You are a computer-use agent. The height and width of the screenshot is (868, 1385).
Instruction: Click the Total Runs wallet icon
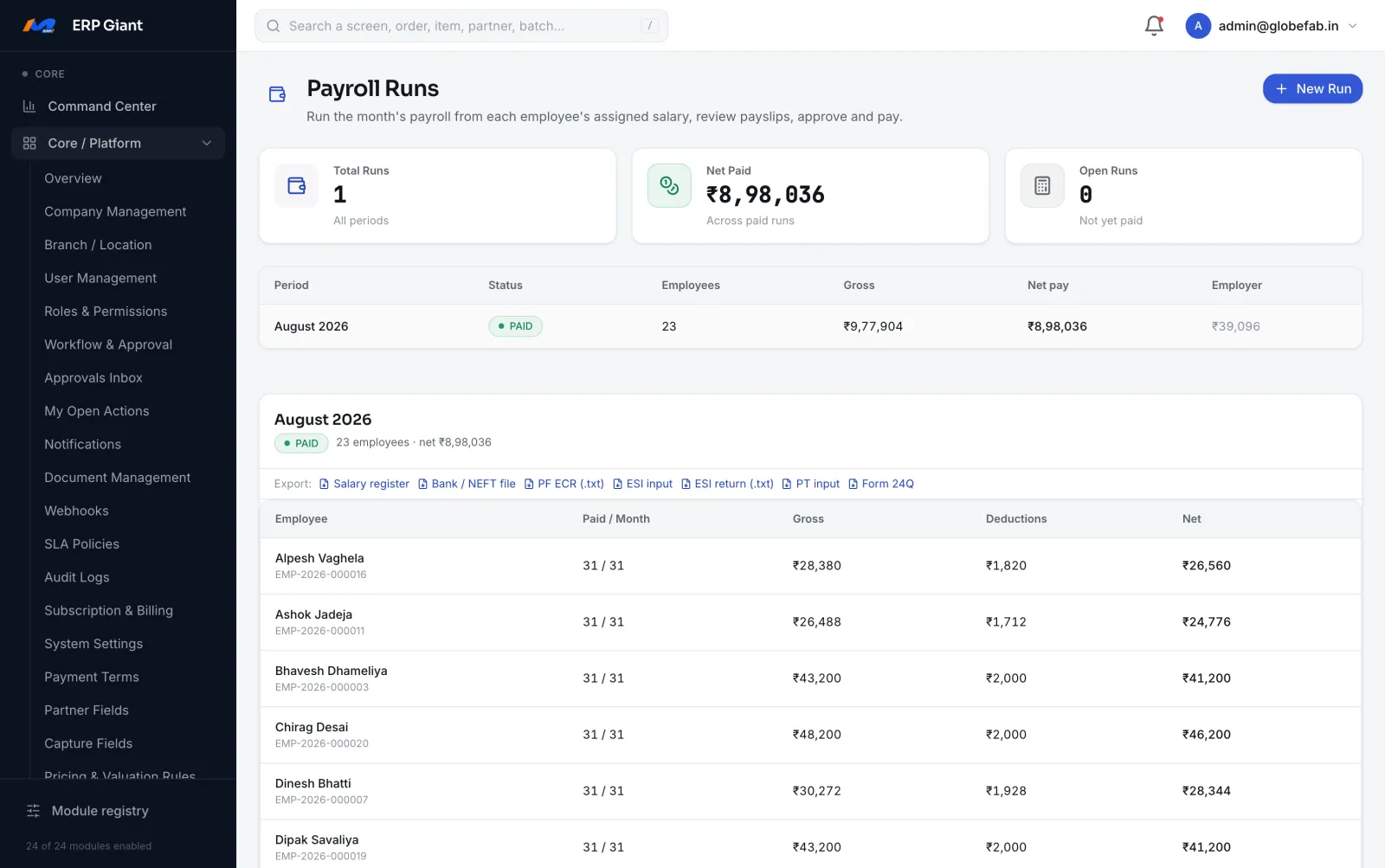[297, 185]
